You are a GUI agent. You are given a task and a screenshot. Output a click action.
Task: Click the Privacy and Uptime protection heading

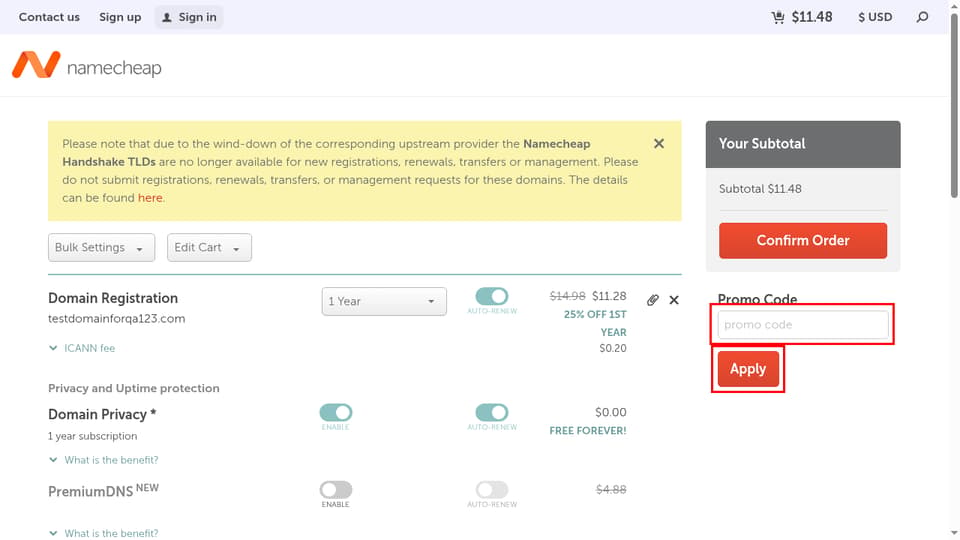pyautogui.click(x=133, y=388)
